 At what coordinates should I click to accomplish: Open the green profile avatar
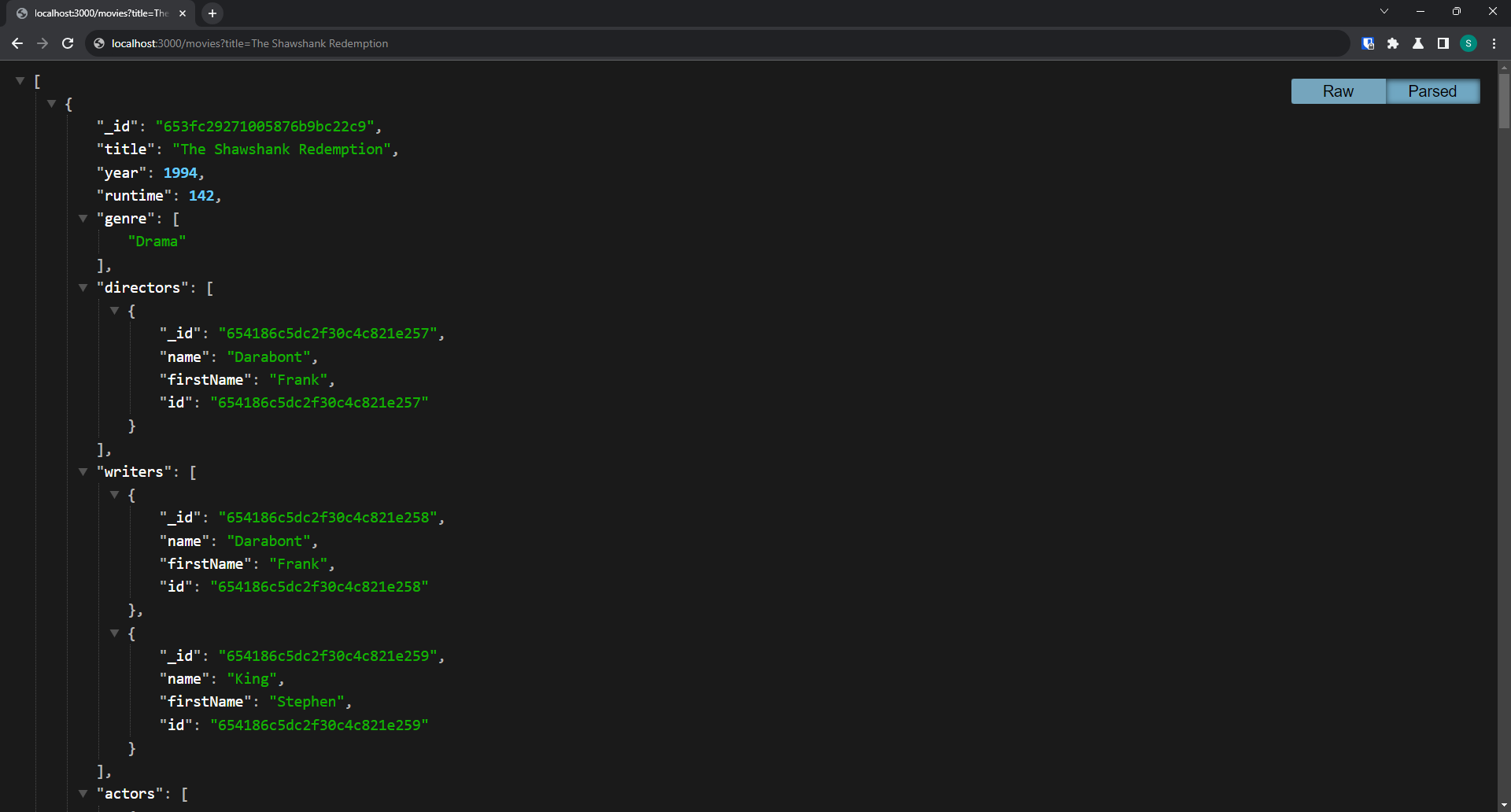coord(1469,43)
